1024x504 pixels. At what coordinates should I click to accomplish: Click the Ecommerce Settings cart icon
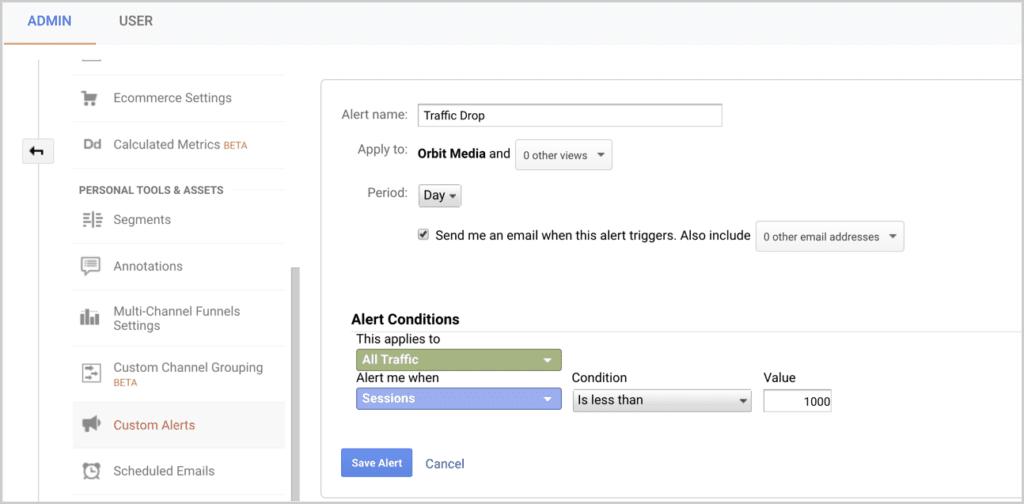[x=90, y=98]
